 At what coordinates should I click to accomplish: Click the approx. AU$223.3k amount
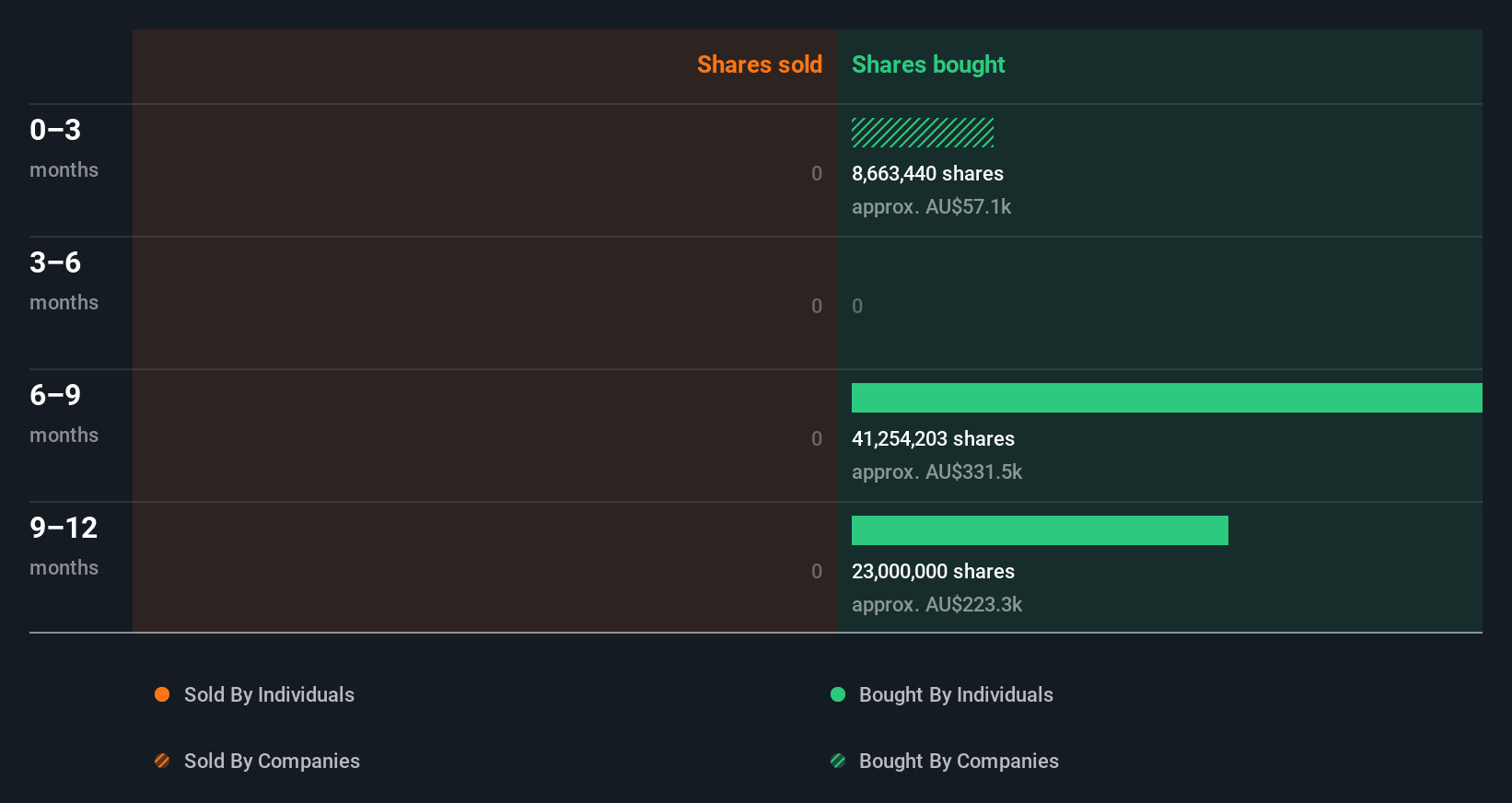tap(936, 604)
